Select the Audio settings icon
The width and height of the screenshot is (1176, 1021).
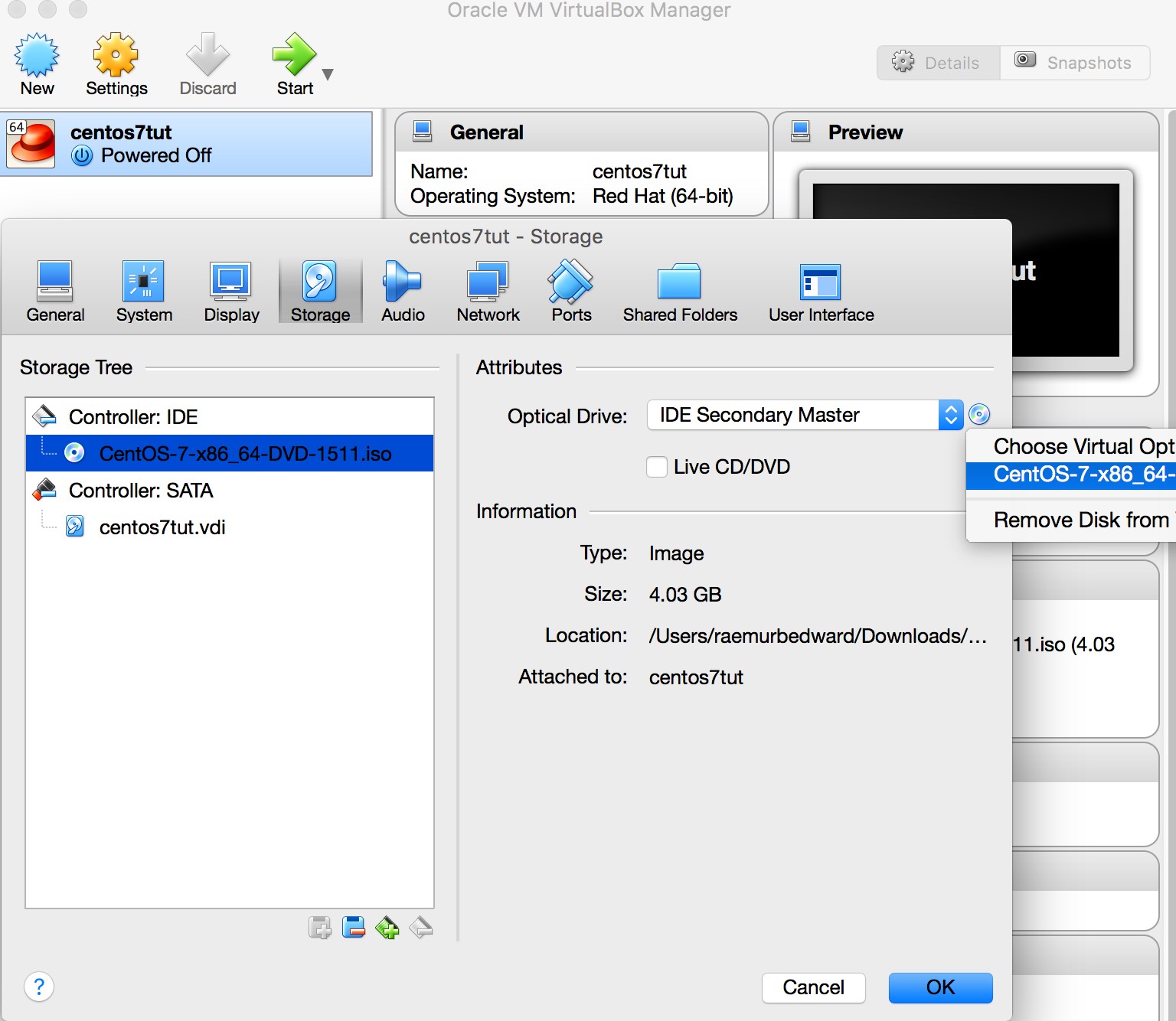coord(402,291)
